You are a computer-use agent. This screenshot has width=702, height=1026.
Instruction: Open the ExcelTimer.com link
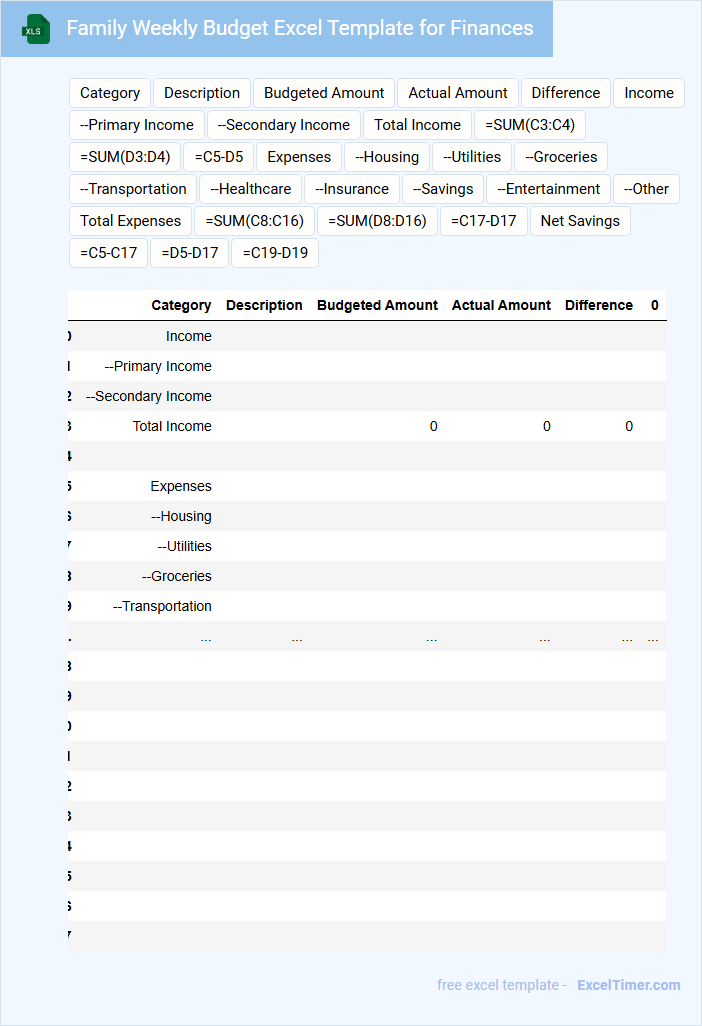[x=628, y=985]
